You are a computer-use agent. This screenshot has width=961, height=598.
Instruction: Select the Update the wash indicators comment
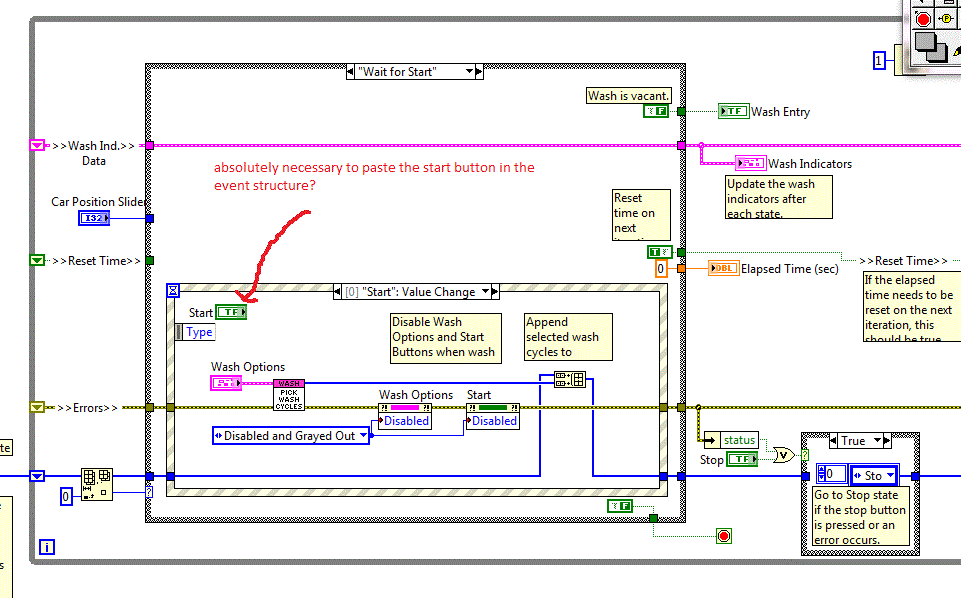click(779, 197)
